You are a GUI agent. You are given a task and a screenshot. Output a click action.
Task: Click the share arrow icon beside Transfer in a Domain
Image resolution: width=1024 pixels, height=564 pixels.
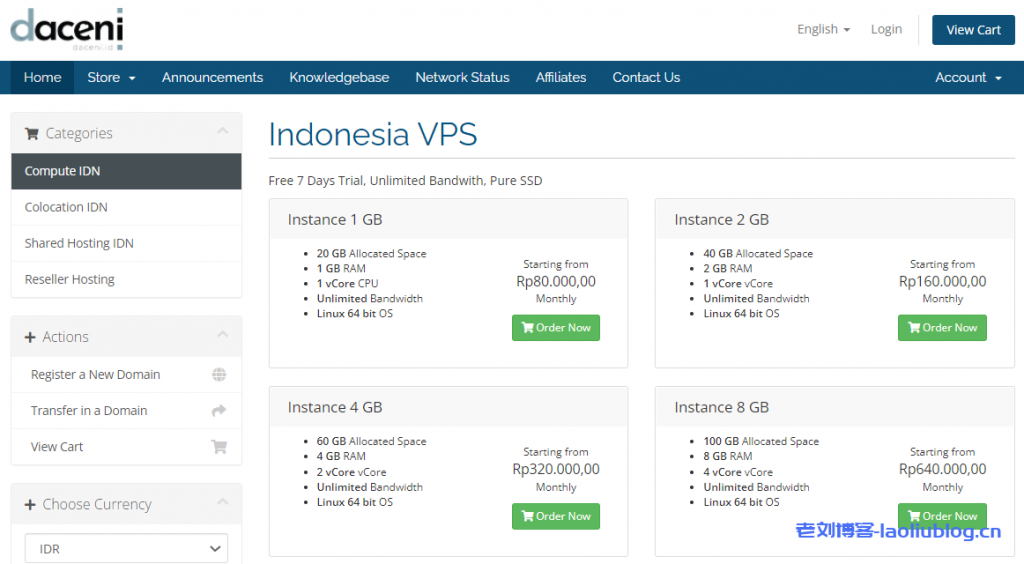219,411
